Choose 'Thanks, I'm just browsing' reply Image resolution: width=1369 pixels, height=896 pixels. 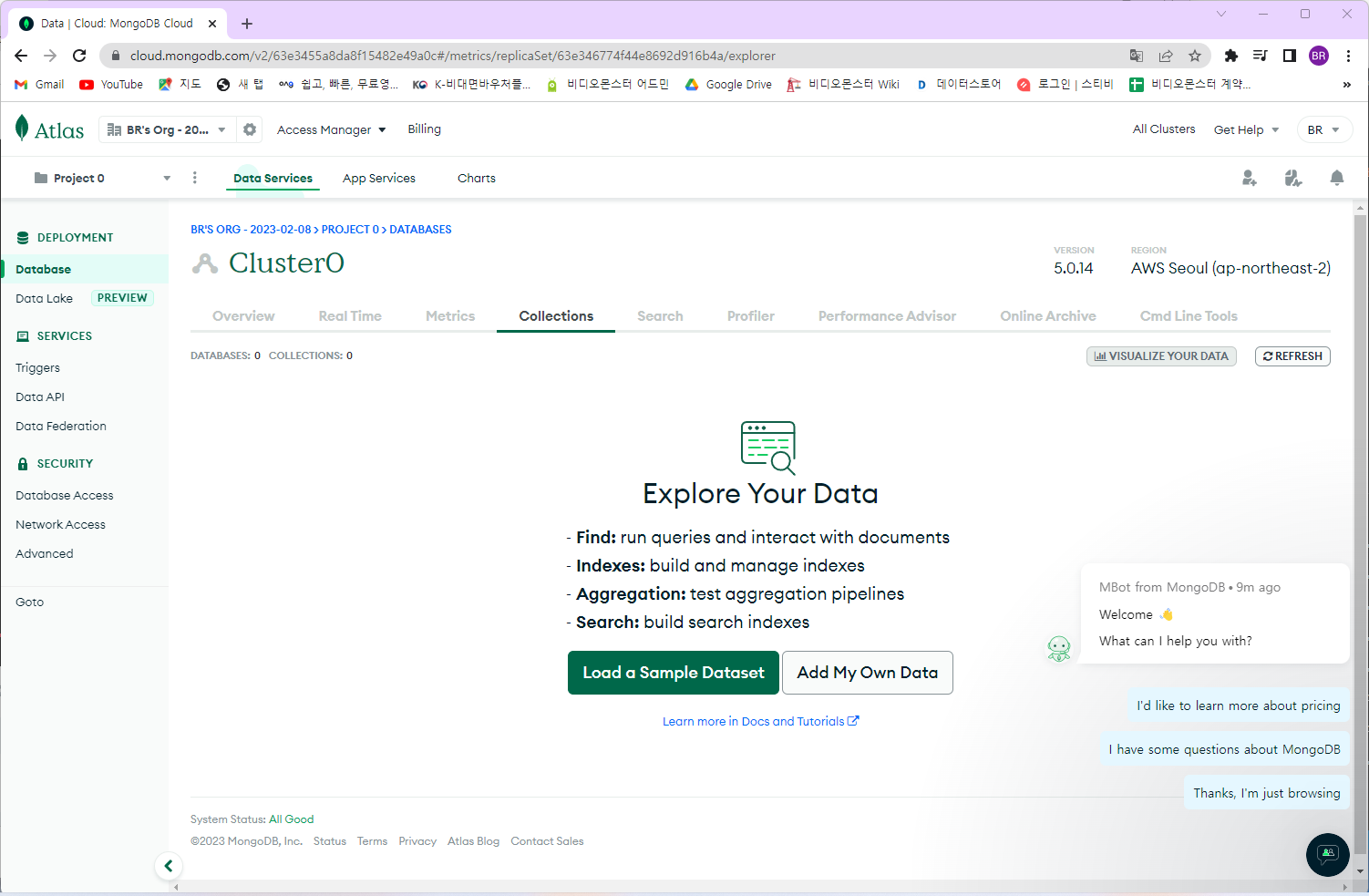click(x=1266, y=793)
